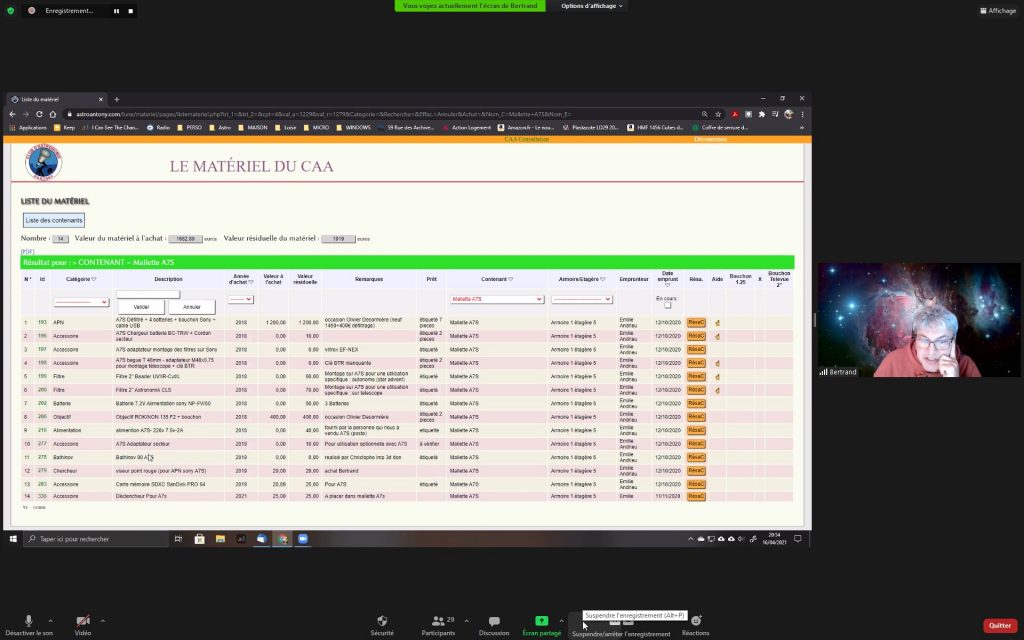Click the browser address bar
This screenshot has height=640, width=1024.
385,114
